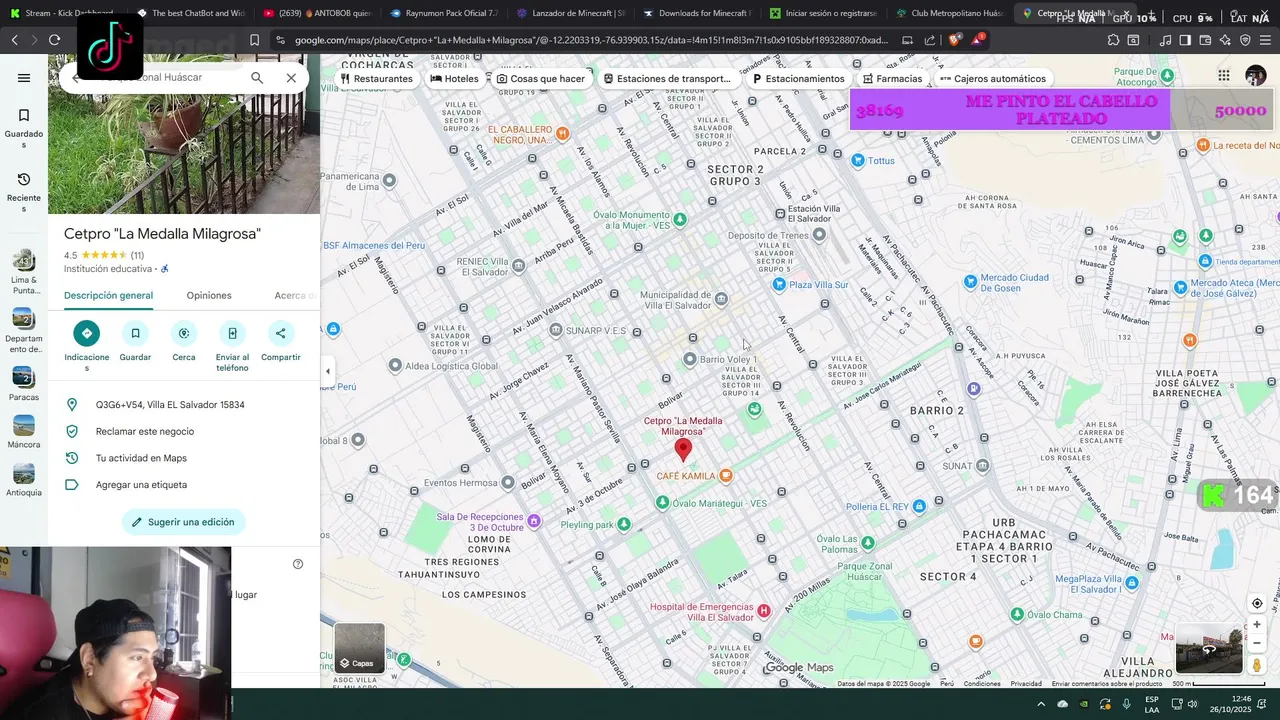Click the my-location target button
The image size is (1280, 720).
1257,603
